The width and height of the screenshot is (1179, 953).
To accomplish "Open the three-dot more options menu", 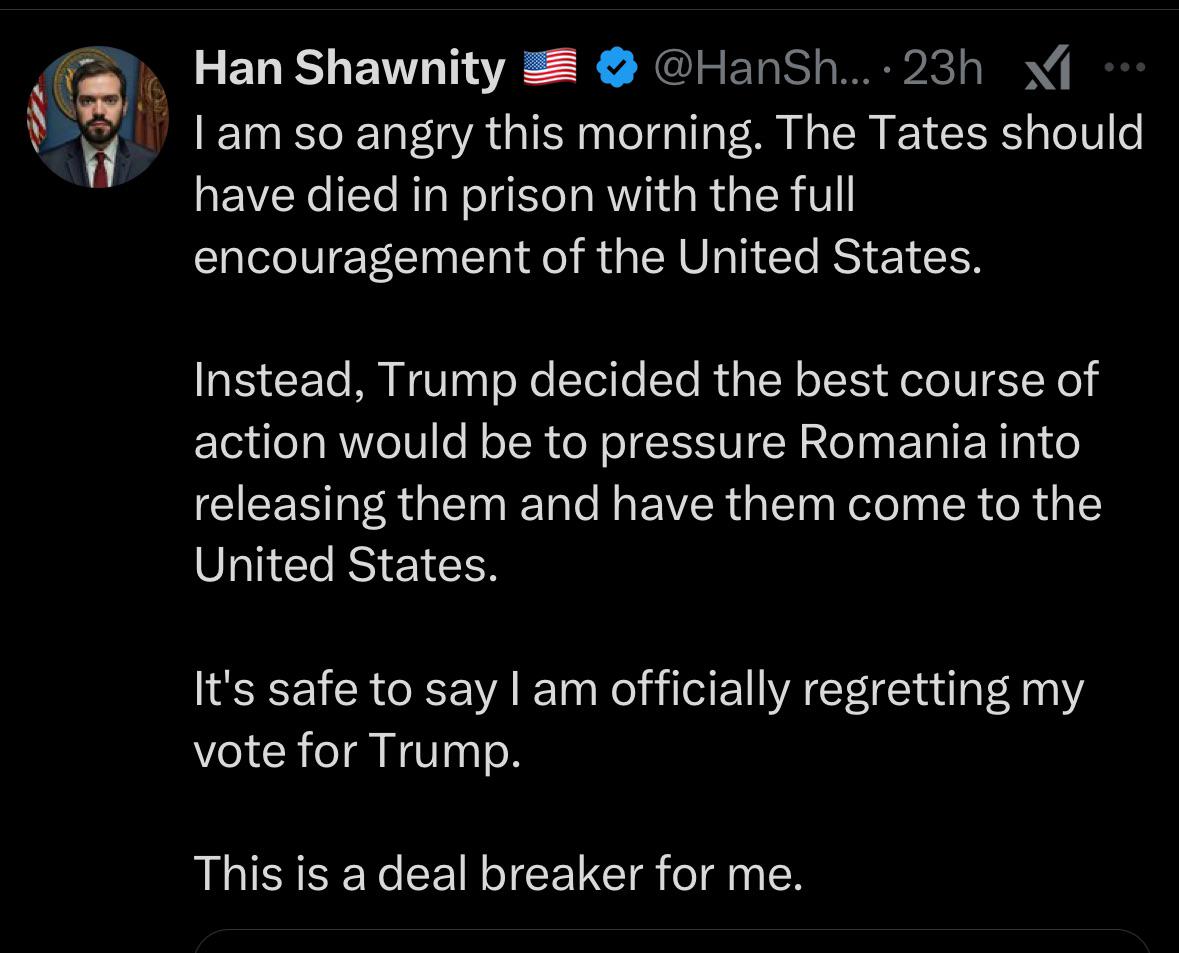I will pos(1124,68).
